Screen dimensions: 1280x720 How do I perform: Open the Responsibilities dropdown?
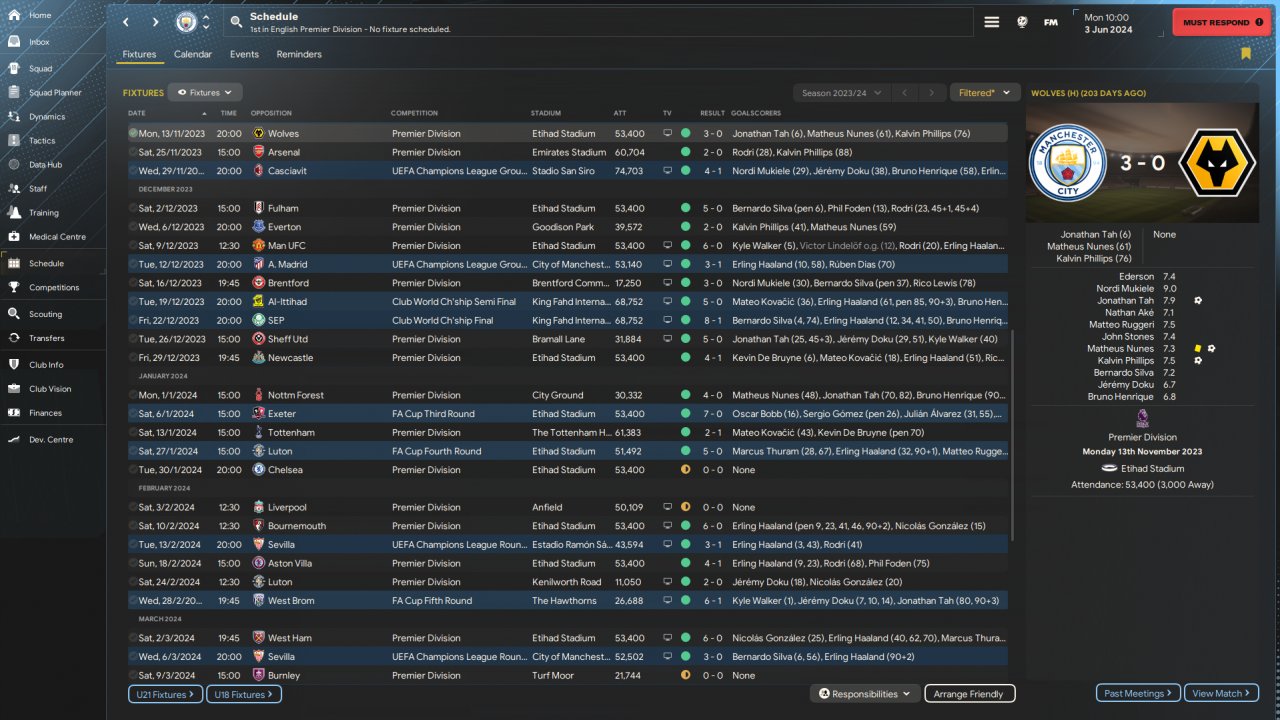click(x=866, y=694)
